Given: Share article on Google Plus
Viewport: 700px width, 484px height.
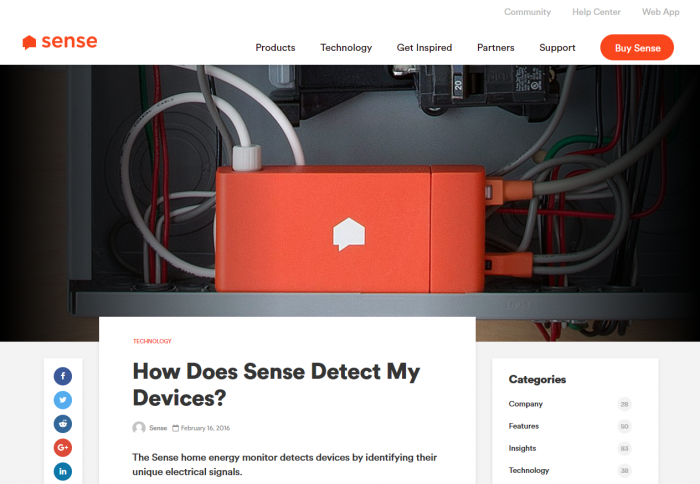Looking at the screenshot, I should click(63, 447).
